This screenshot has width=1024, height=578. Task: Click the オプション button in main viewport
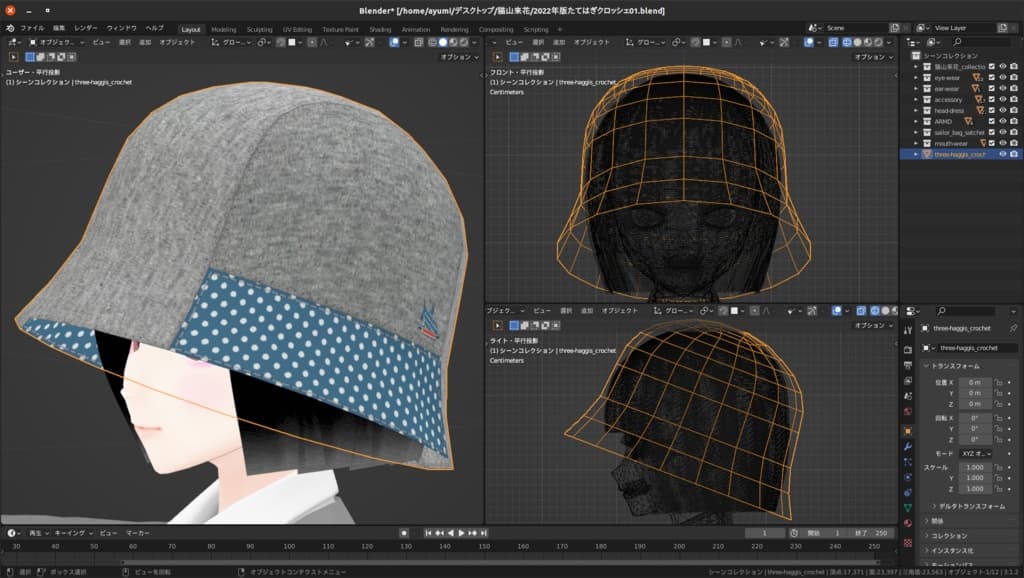click(461, 57)
